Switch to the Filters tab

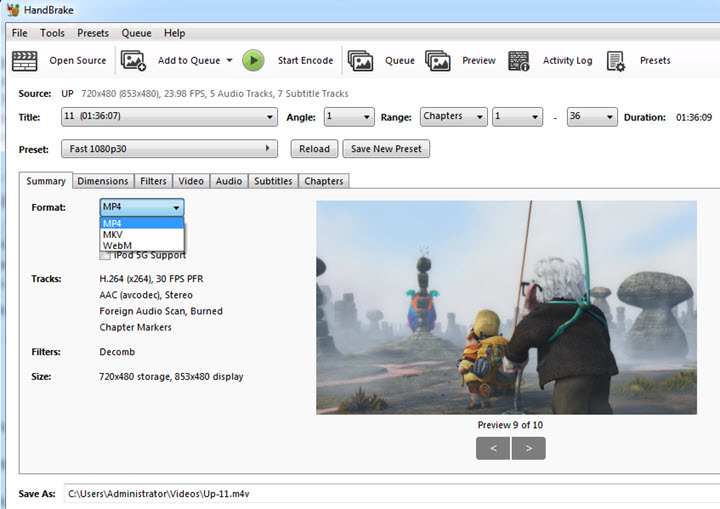[x=153, y=181]
